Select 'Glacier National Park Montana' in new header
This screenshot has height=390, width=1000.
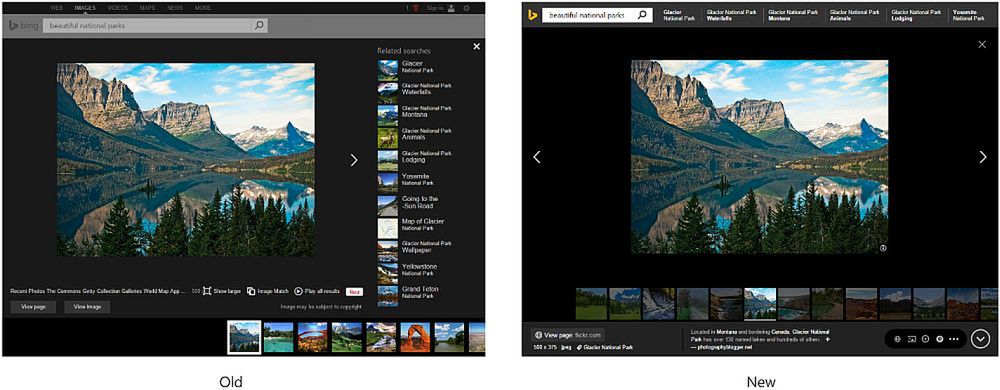coord(793,15)
